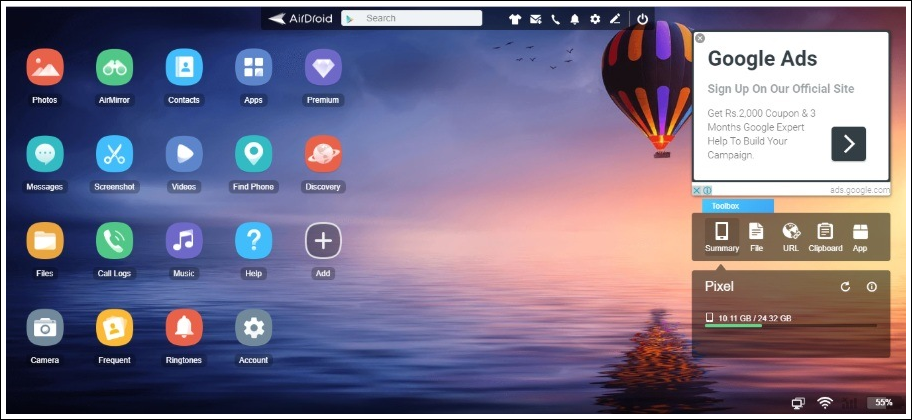This screenshot has height=420, width=912.
Task: Open settings gear in top bar
Action: tap(595, 19)
